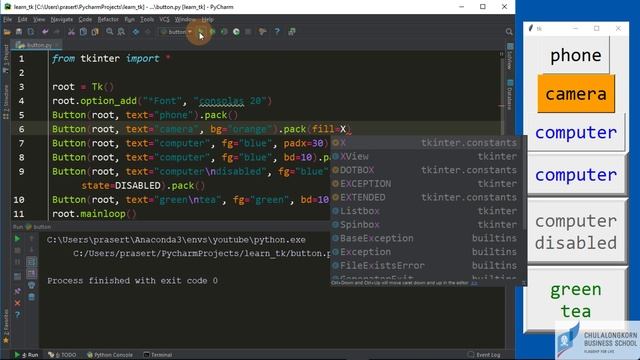The width and height of the screenshot is (640, 360).
Task: Click the question mark in Run panel
Action: click(x=17, y=315)
